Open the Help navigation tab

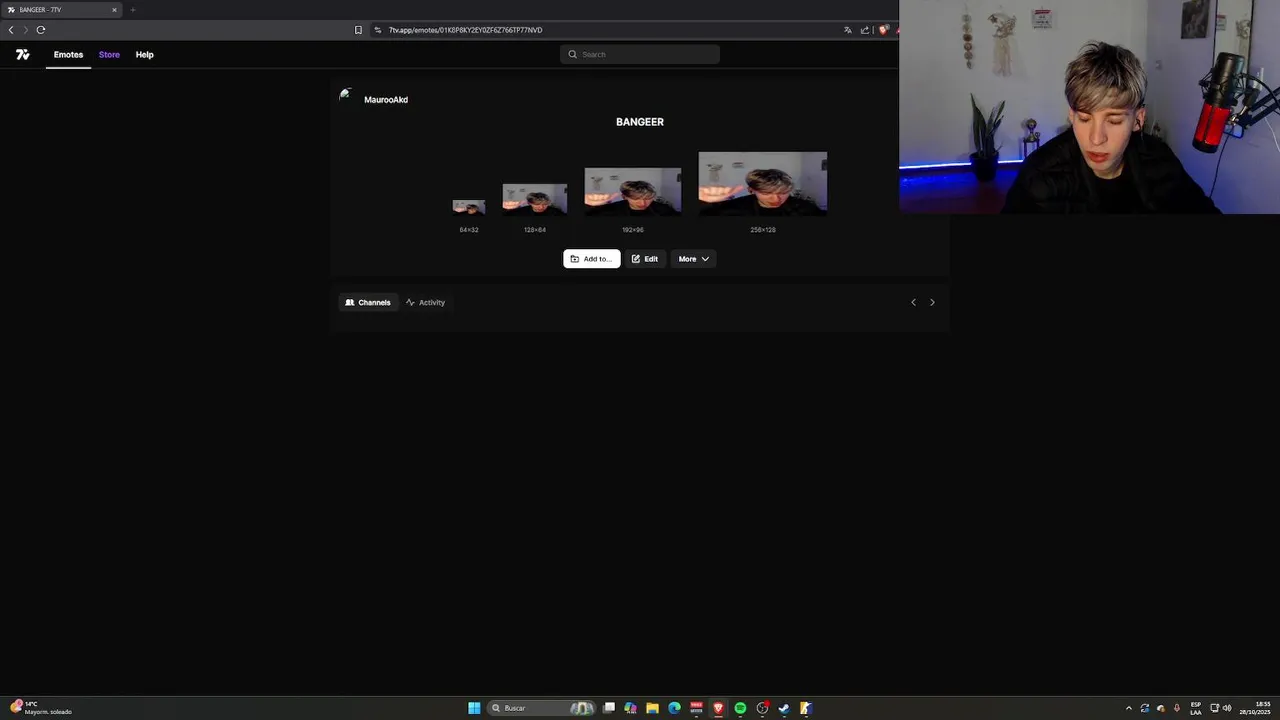[x=144, y=55]
